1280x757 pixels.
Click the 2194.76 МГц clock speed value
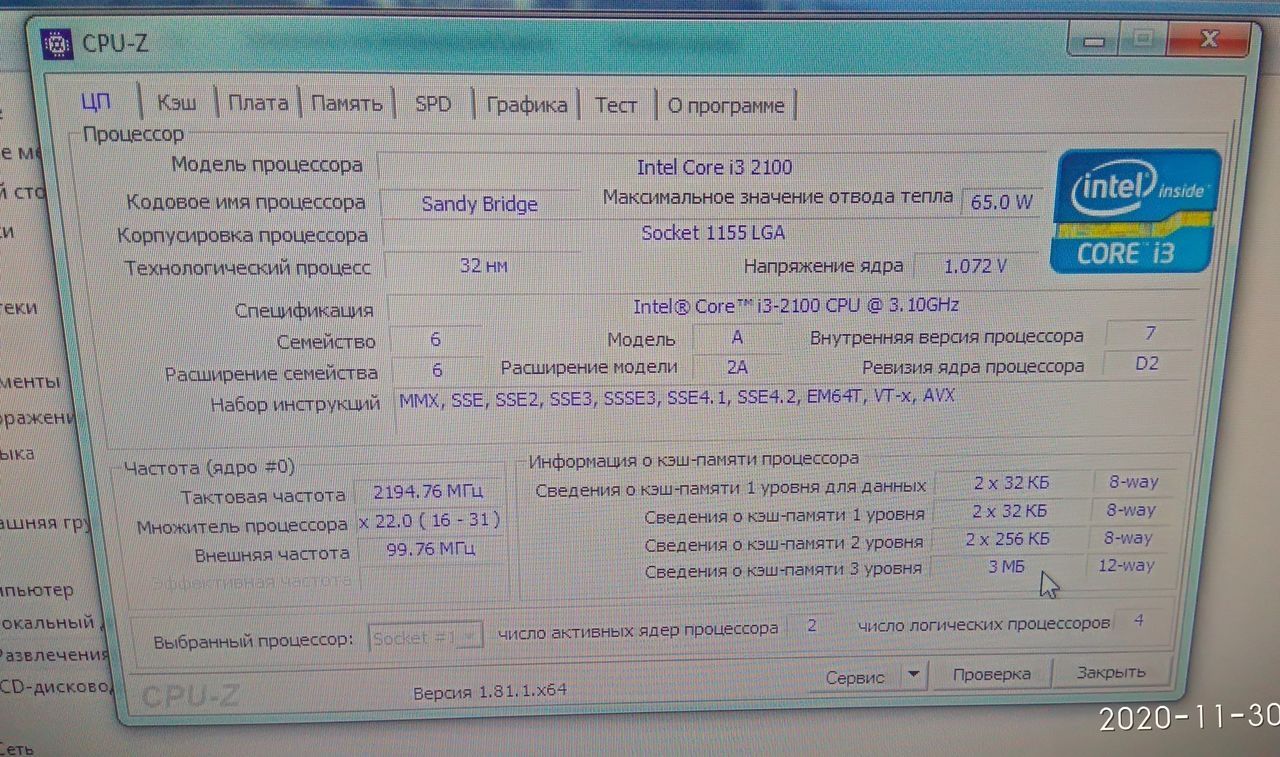428,492
